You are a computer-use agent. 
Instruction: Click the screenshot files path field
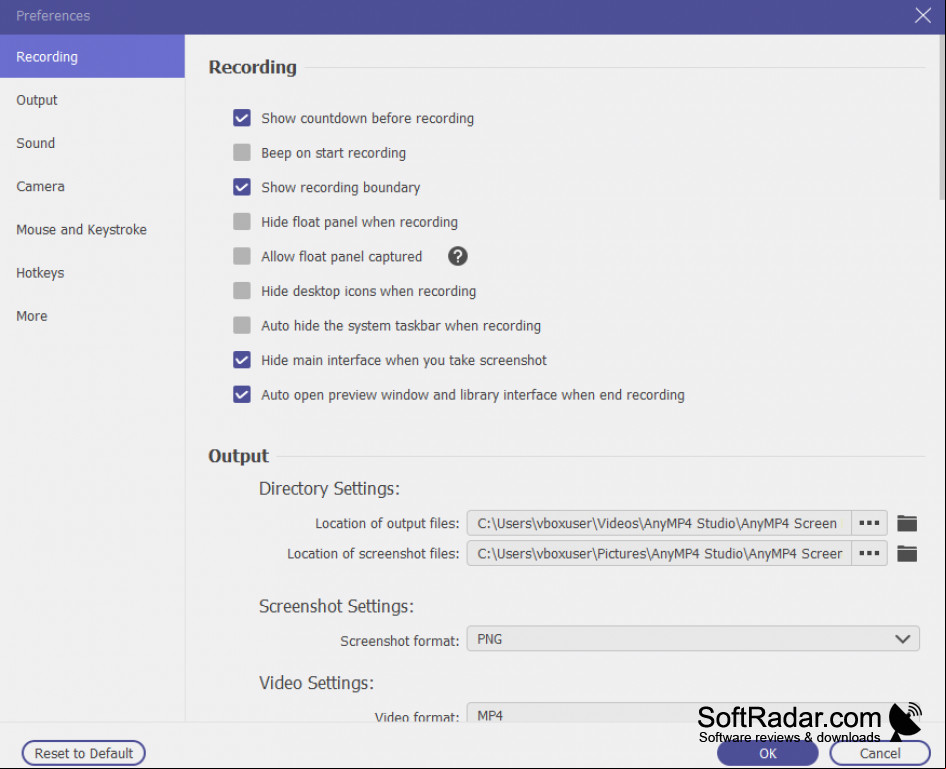pyautogui.click(x=659, y=553)
